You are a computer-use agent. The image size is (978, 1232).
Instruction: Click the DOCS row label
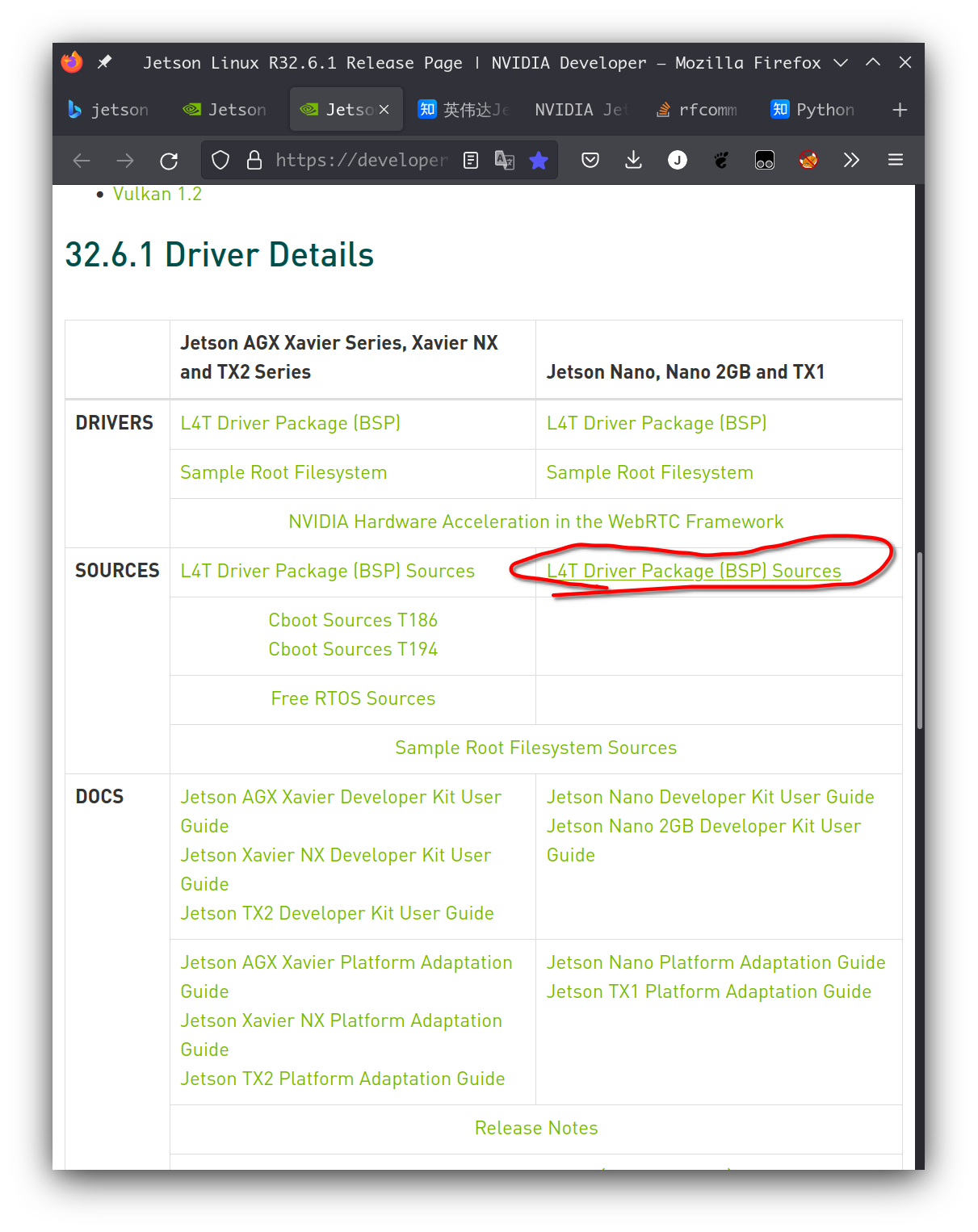[x=100, y=797]
